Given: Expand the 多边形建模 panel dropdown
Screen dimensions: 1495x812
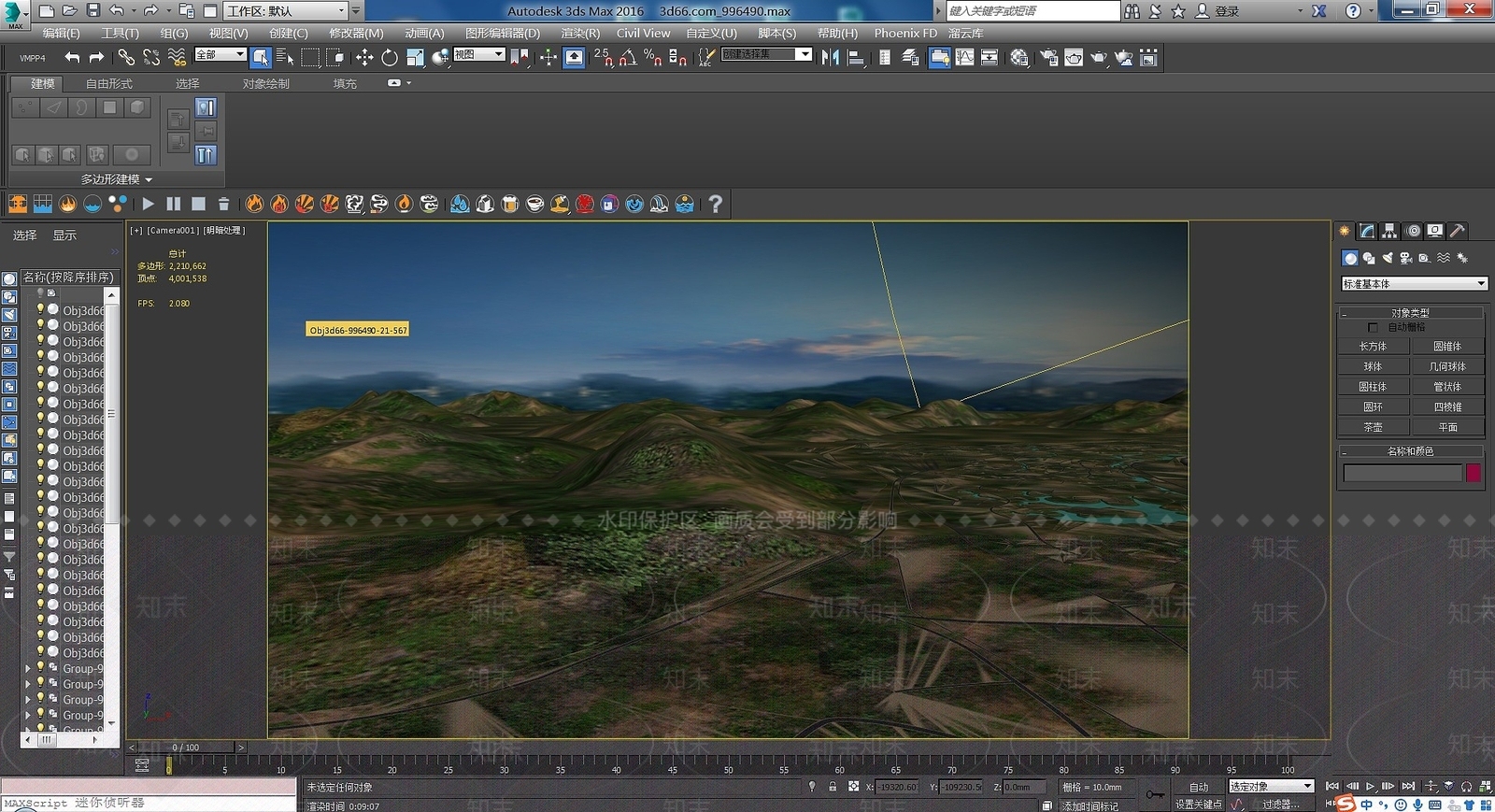Looking at the screenshot, I should pyautogui.click(x=116, y=178).
